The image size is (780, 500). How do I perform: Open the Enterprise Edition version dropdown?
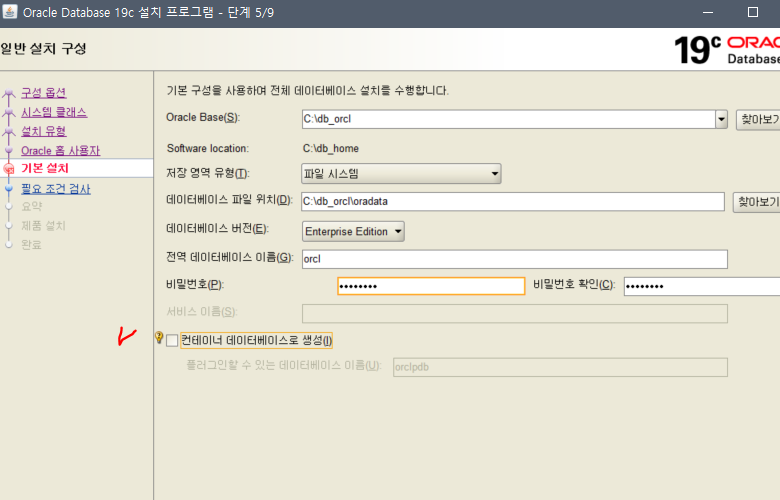(353, 231)
